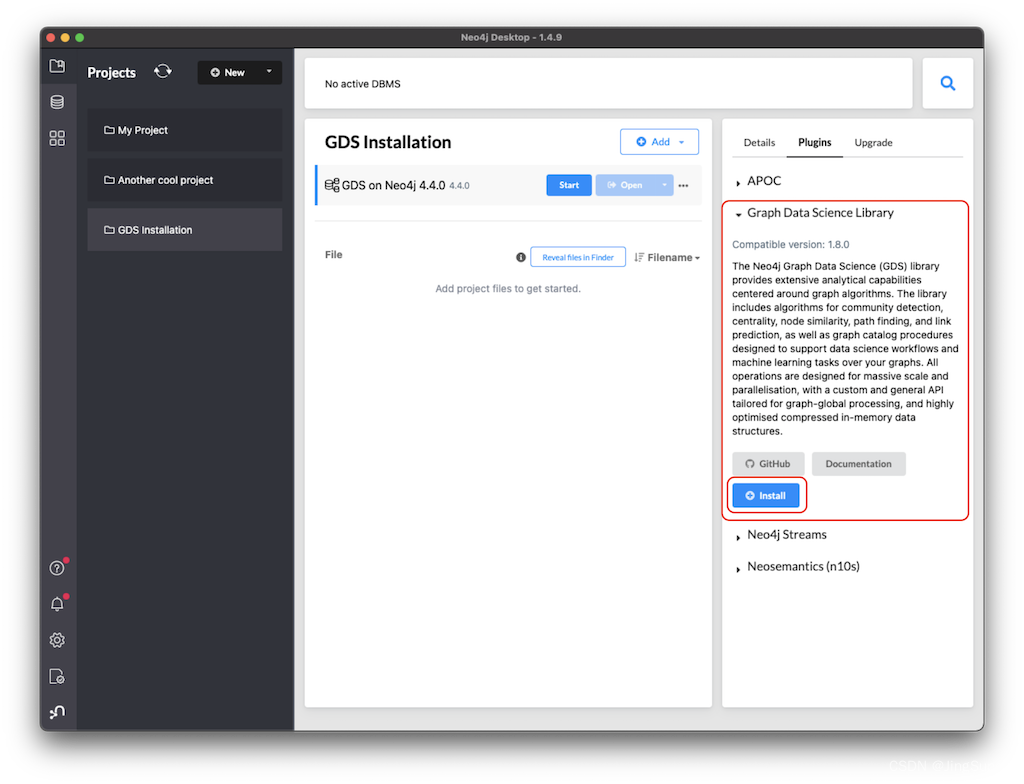Click the File label
The height and width of the screenshot is (784, 1024).
(x=333, y=255)
